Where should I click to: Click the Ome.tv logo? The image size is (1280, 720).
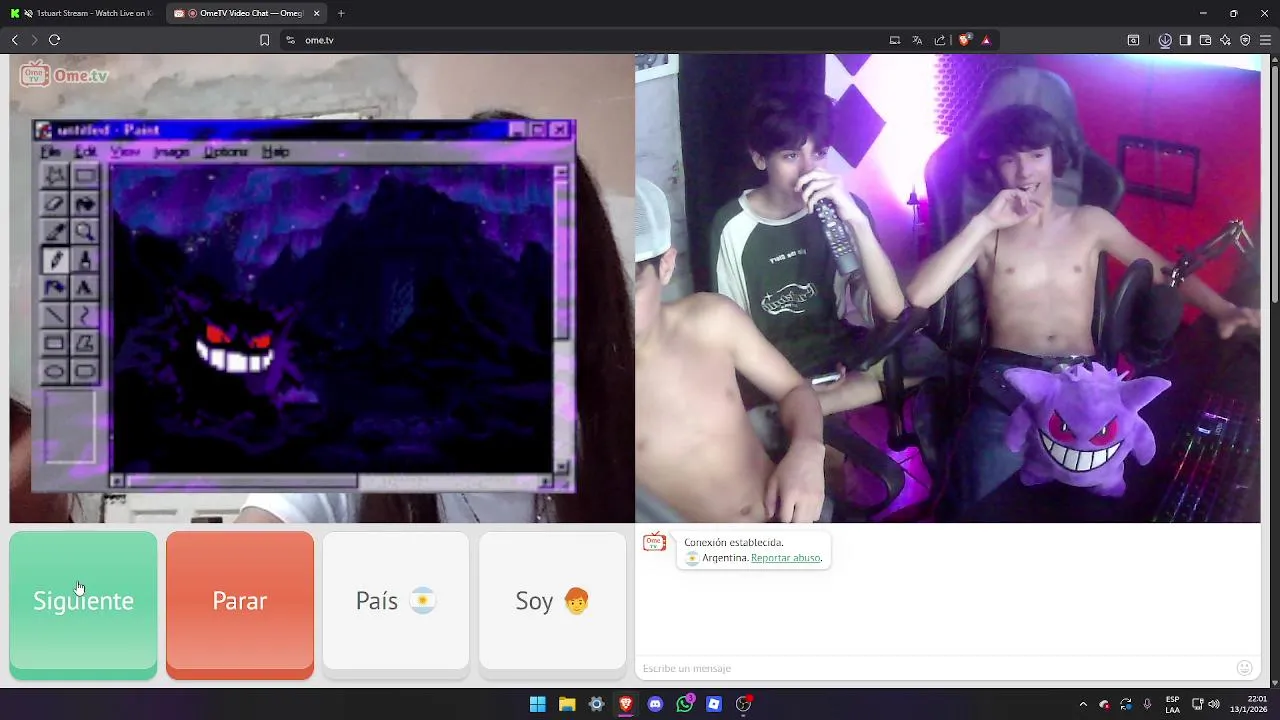(64, 75)
